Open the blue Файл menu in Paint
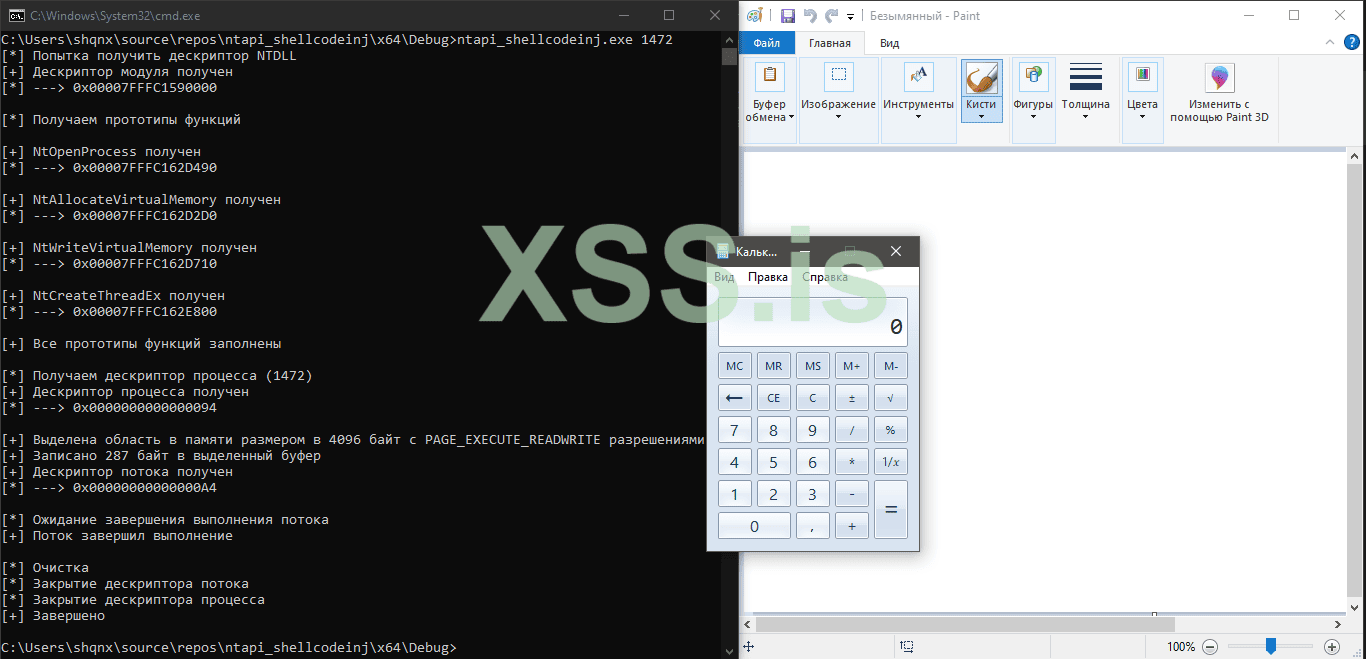Viewport: 1366px width, 659px height. point(767,43)
